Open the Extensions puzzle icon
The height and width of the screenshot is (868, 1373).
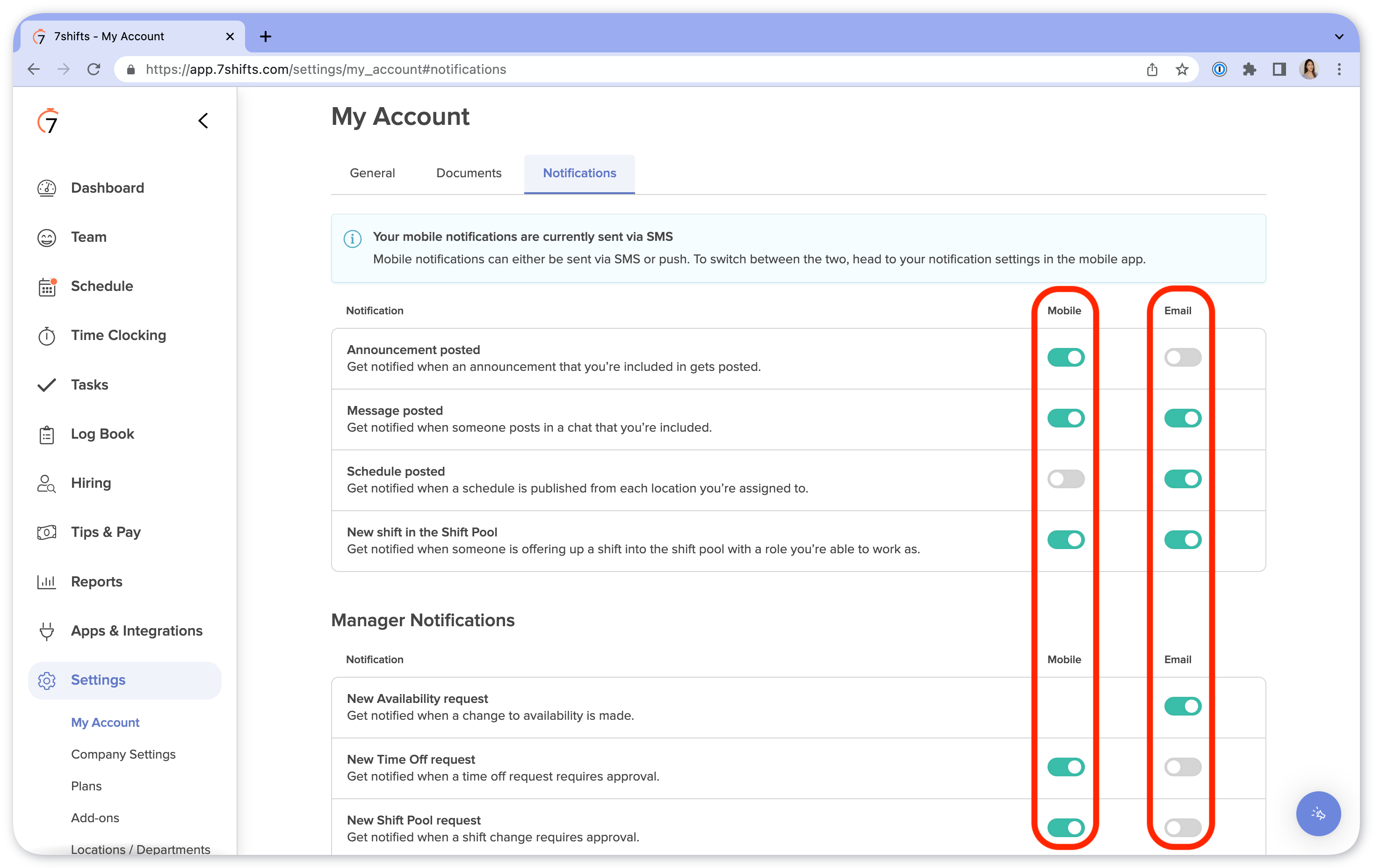tap(1249, 69)
